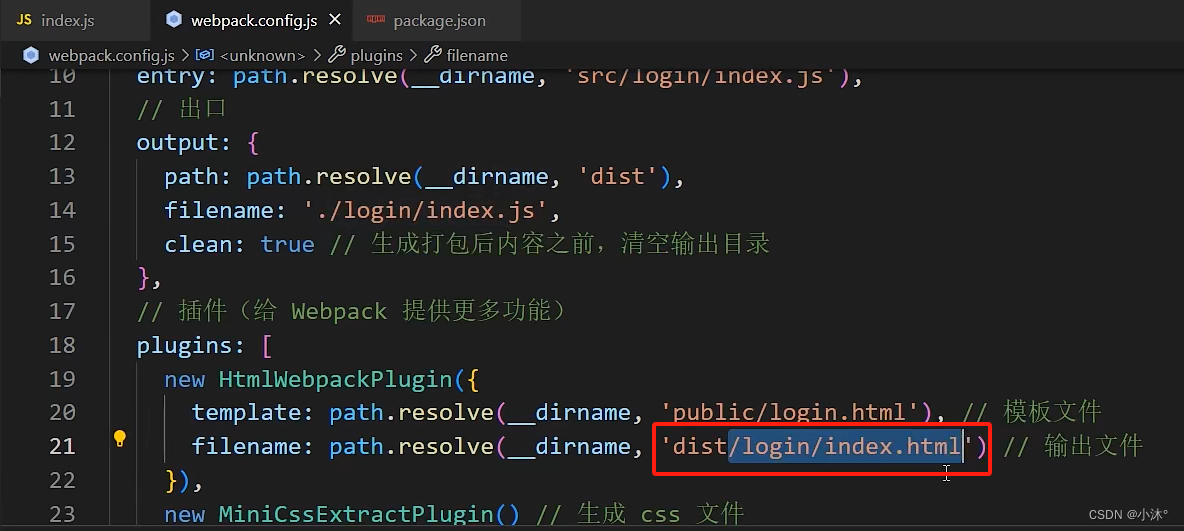Click line number 12 in the gutter
This screenshot has height=531, width=1184.
click(x=63, y=143)
